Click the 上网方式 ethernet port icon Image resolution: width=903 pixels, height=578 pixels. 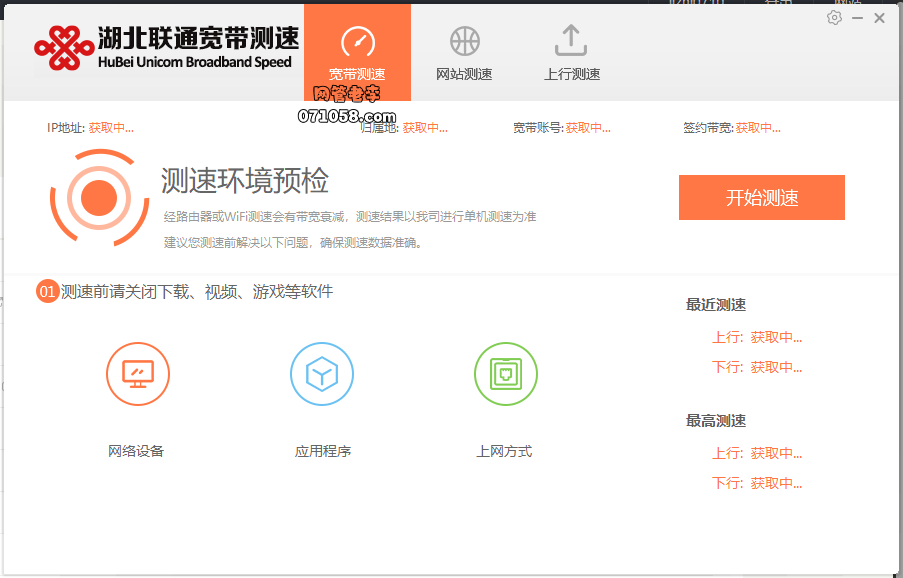[505, 374]
